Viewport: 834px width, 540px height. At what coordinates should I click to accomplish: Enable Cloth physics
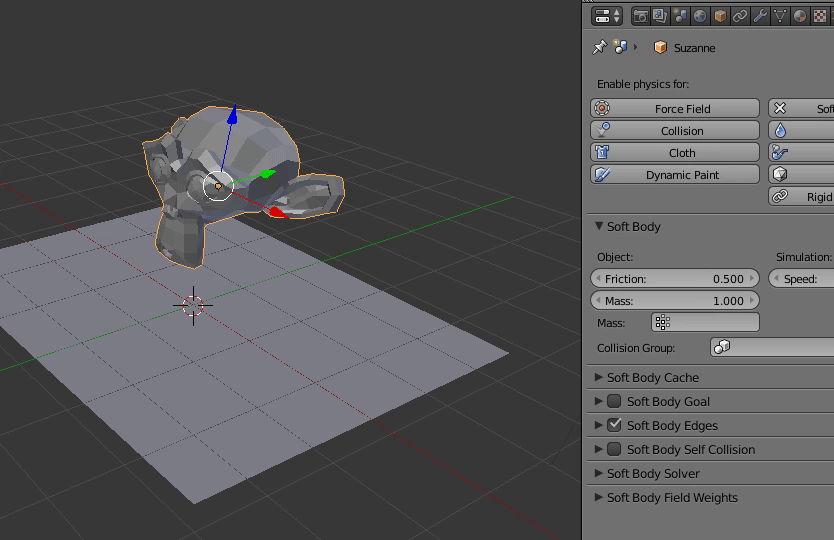(675, 153)
